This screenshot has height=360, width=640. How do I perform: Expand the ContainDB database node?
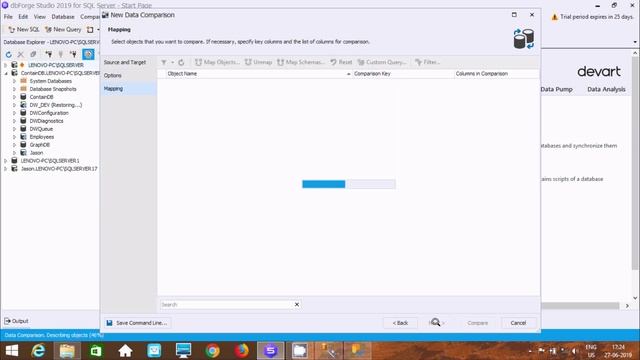[14, 97]
